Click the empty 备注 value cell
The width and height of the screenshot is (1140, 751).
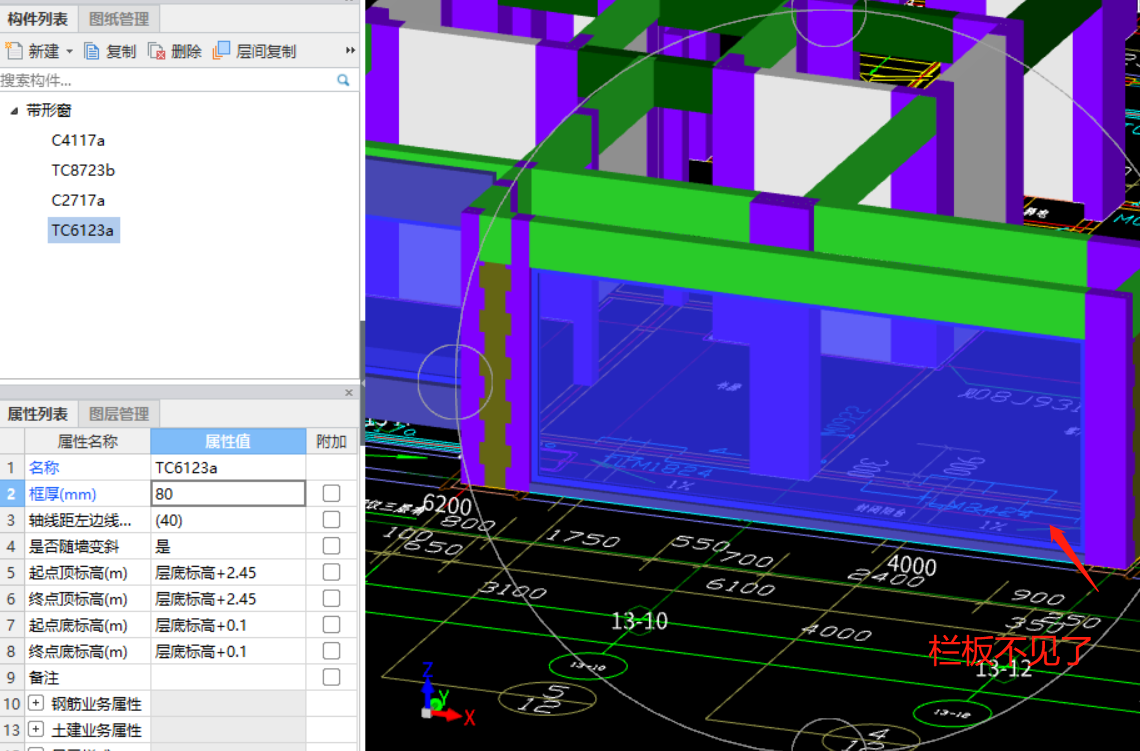(228, 677)
